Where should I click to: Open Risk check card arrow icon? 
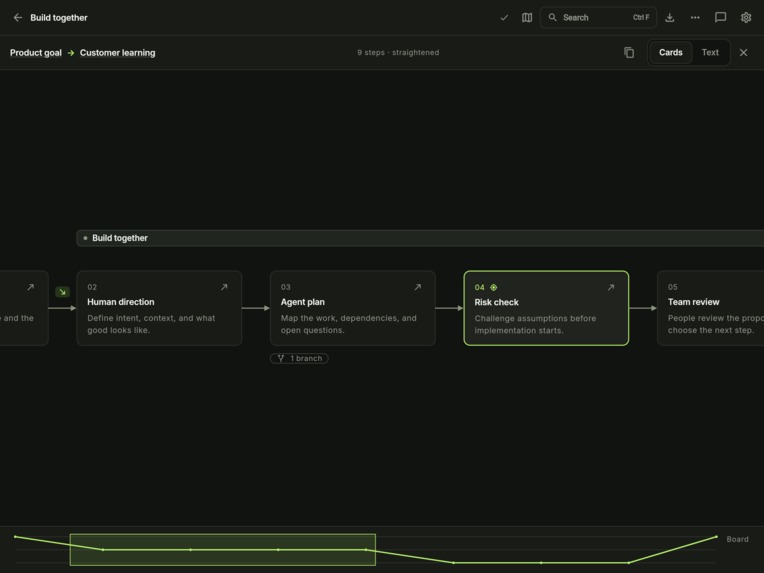611,287
